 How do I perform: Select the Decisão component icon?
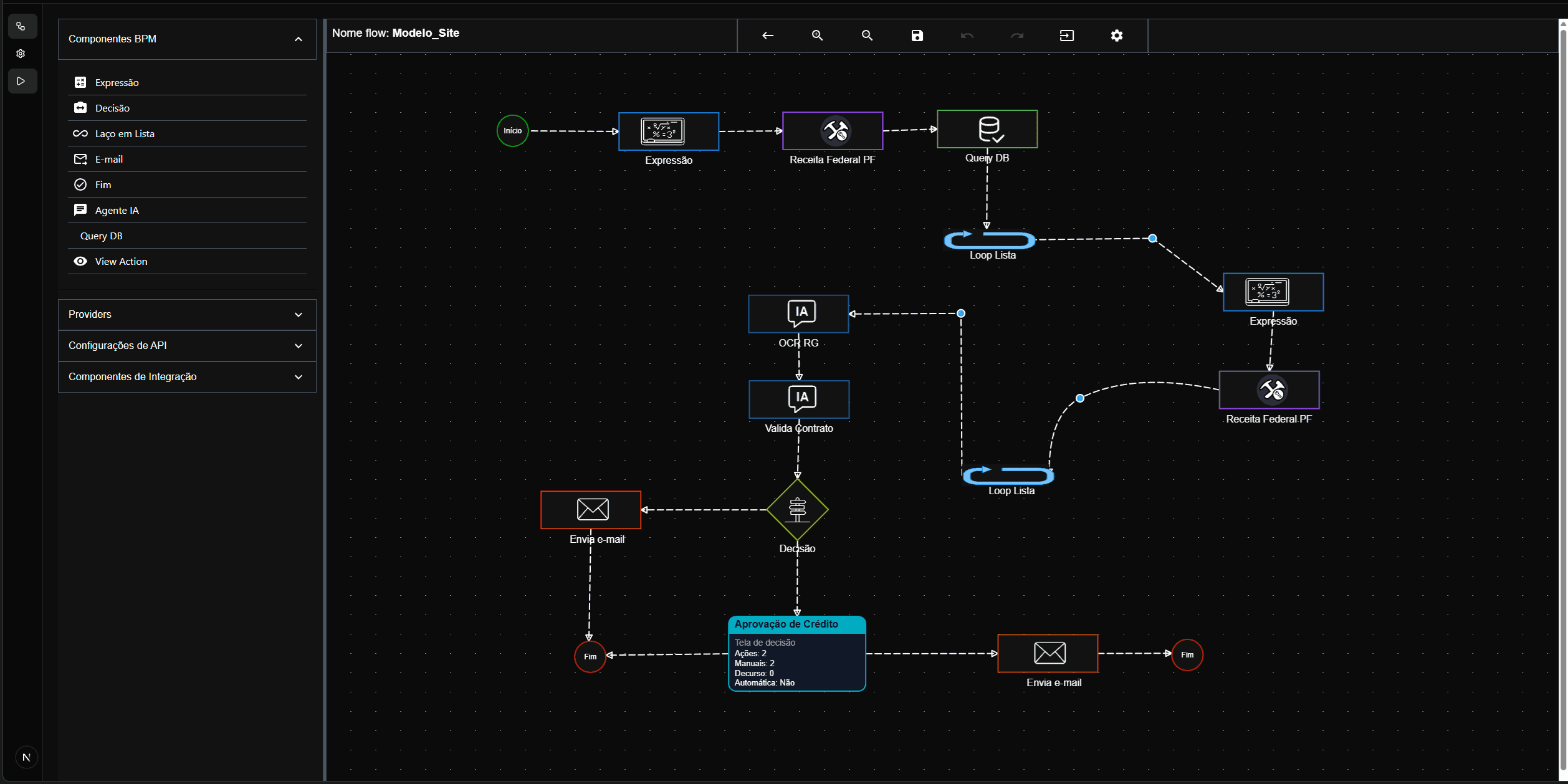(x=81, y=107)
